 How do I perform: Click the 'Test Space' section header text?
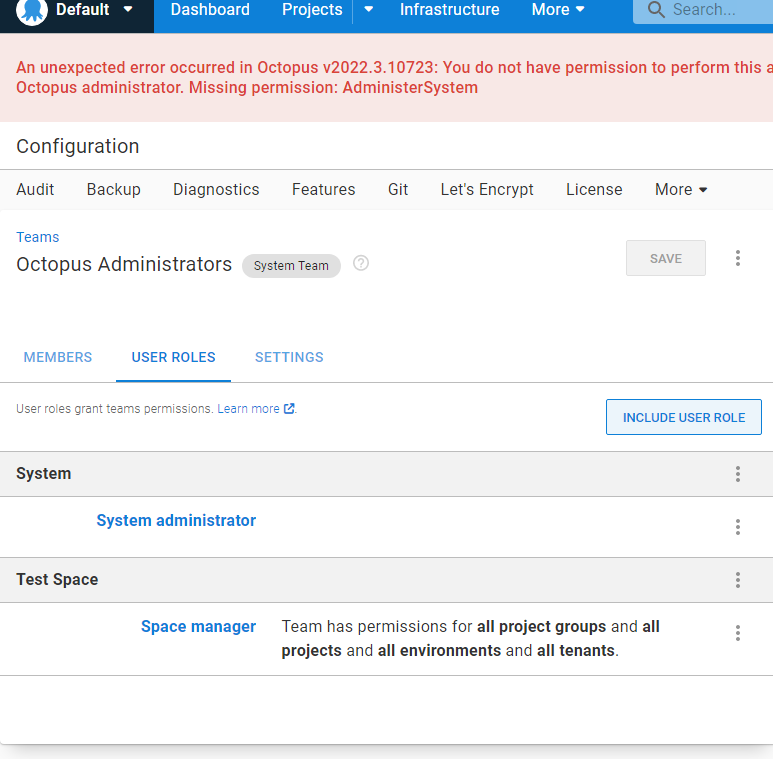[x=57, y=580]
